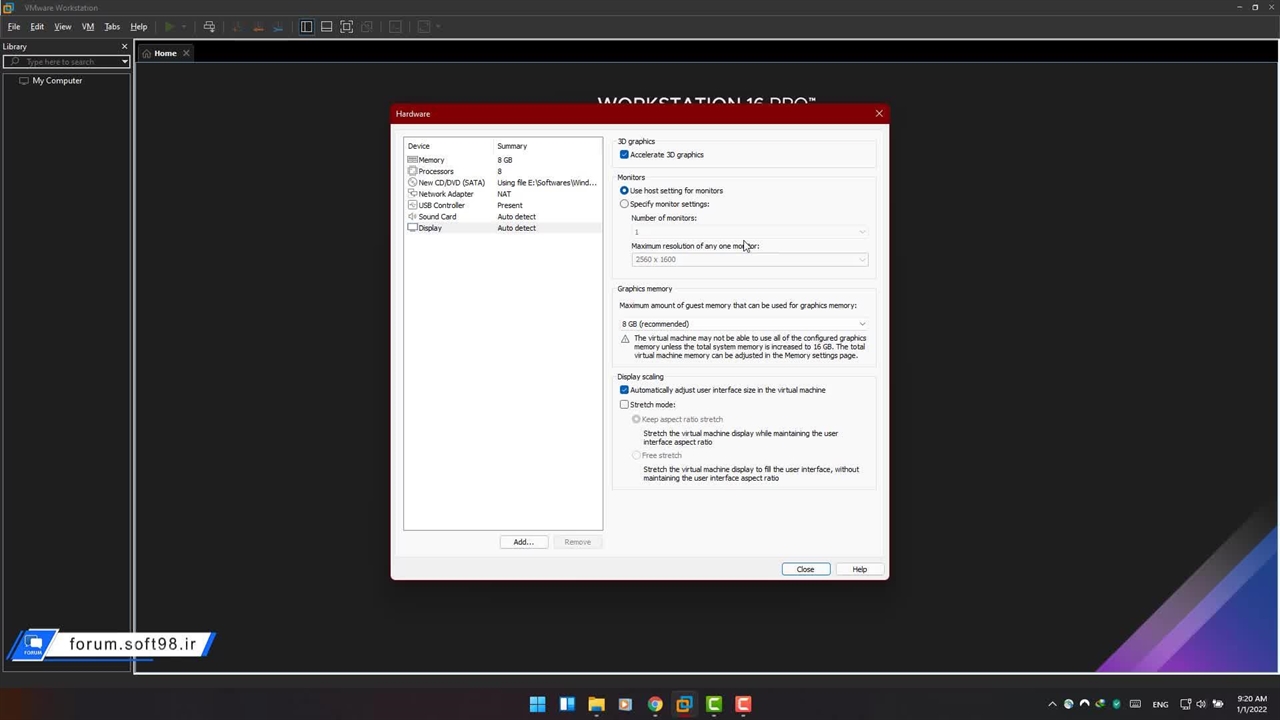Choose the USB Controller device icon
The width and height of the screenshot is (1280, 720).
tap(412, 205)
